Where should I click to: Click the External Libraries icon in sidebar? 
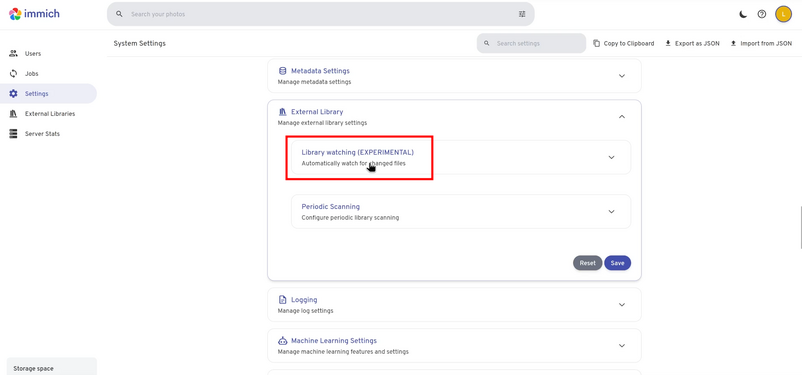(x=13, y=114)
